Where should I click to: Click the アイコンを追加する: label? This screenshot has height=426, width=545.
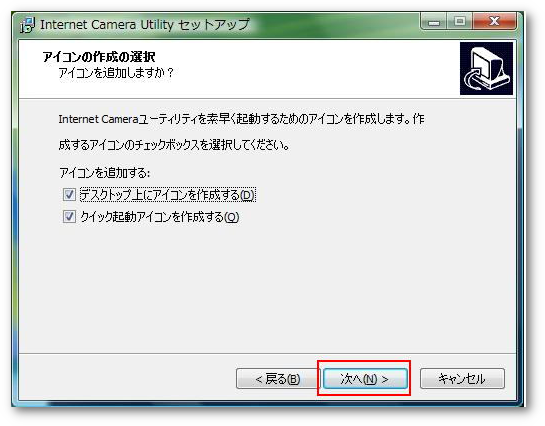pos(105,173)
